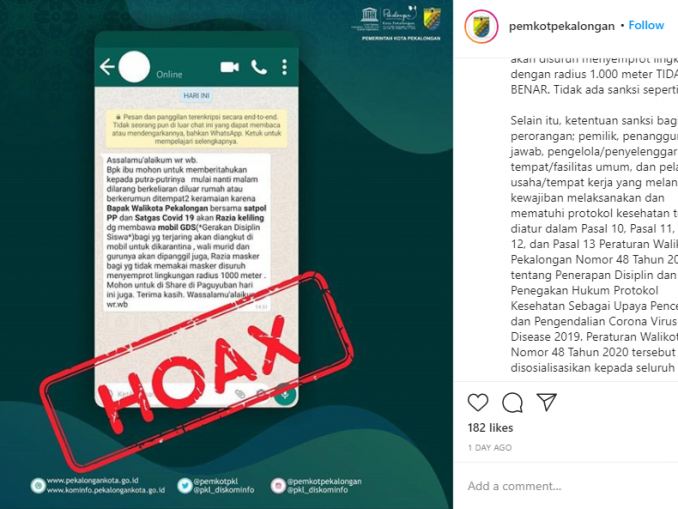Image resolution: width=678 pixels, height=509 pixels.
Task: Share post using paper plane icon
Action: (x=546, y=402)
